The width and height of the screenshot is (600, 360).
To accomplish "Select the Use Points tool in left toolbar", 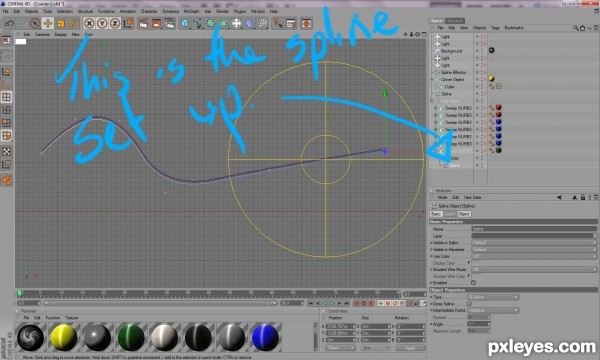I will point(6,97).
